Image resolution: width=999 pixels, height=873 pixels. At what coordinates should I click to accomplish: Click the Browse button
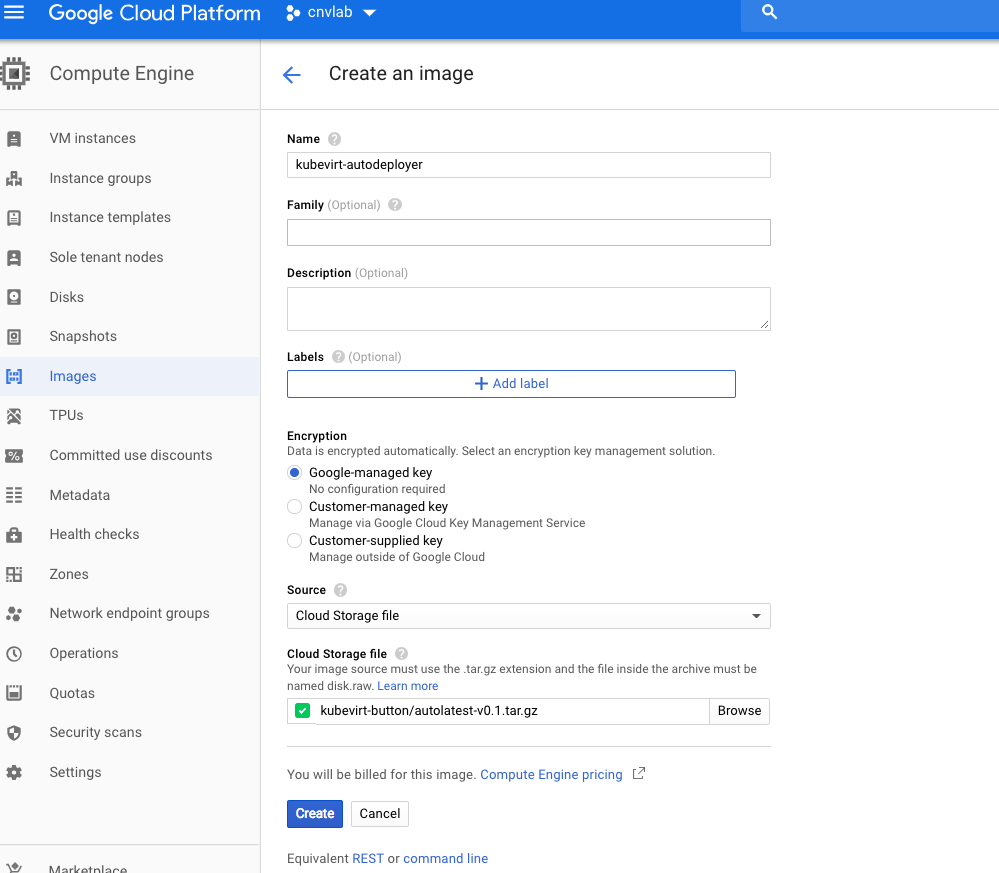click(x=739, y=711)
